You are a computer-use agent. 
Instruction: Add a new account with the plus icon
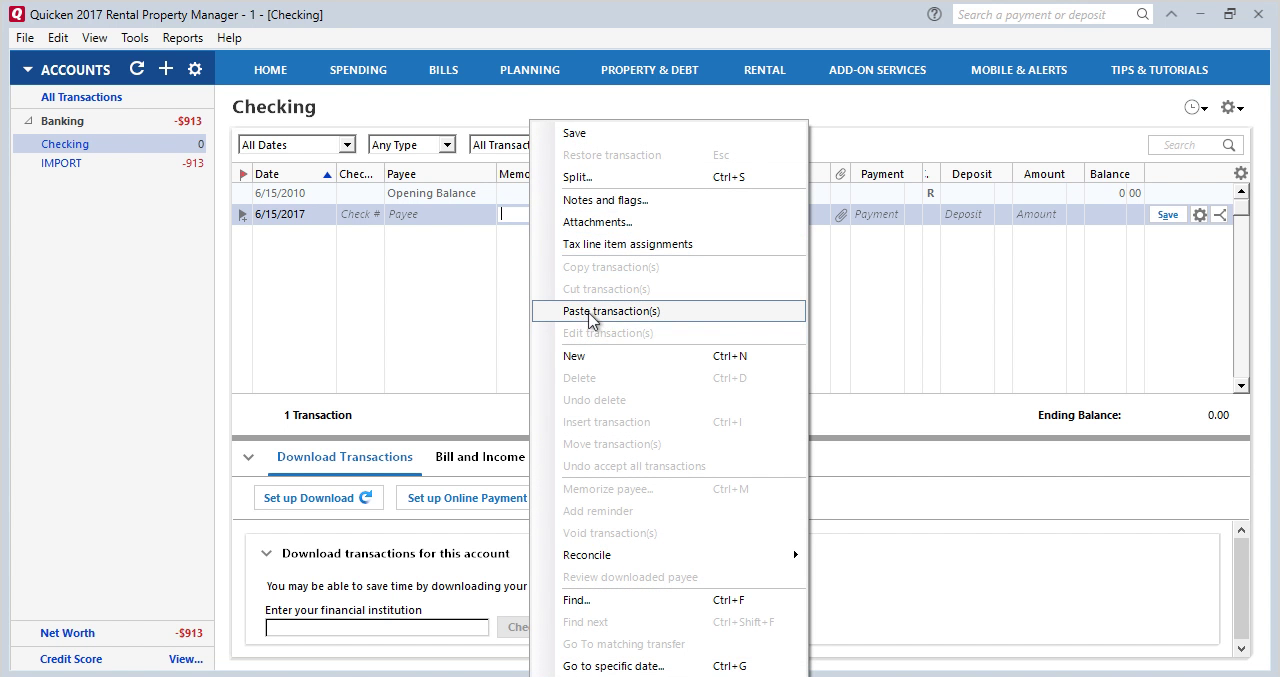click(x=166, y=69)
